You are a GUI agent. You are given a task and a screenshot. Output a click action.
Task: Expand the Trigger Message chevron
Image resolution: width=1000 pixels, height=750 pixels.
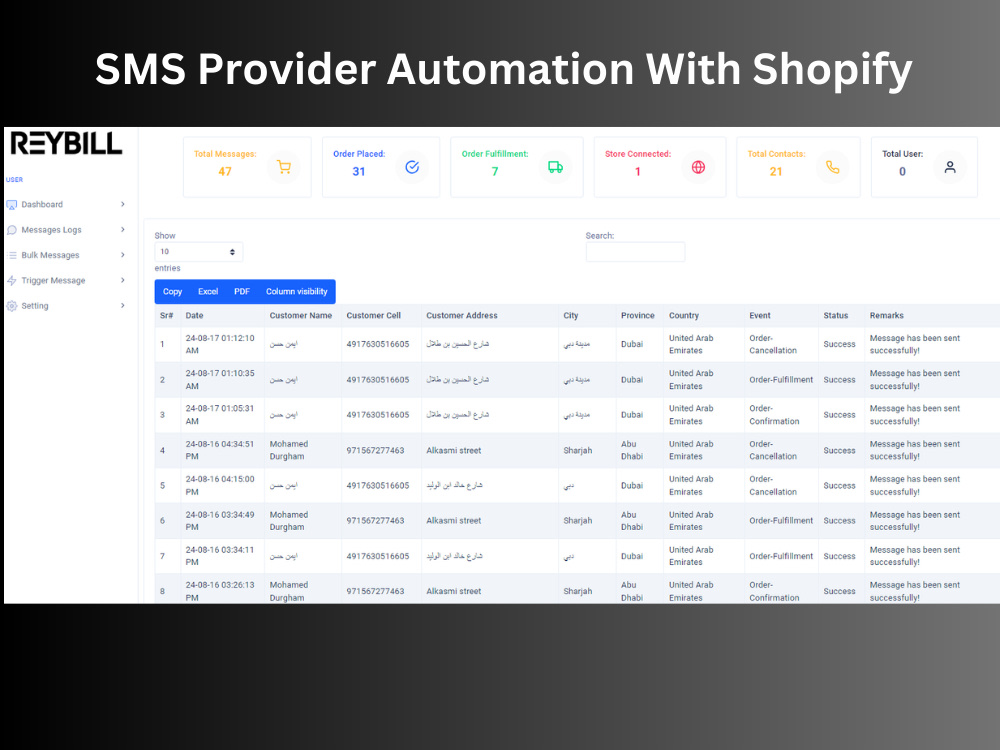click(122, 280)
